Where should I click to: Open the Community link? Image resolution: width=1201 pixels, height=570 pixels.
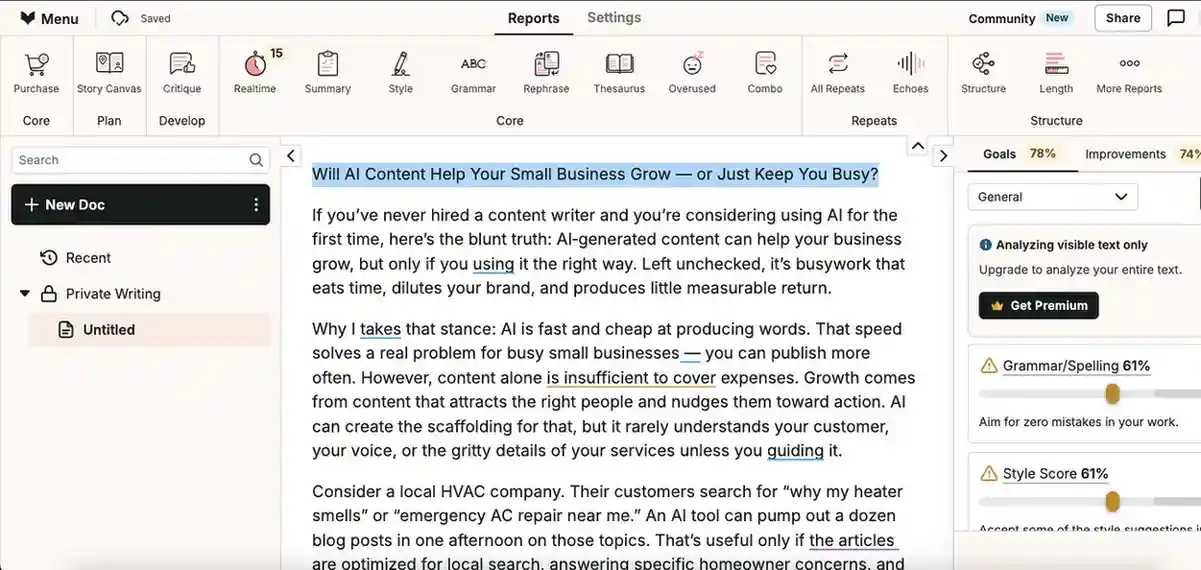(1002, 18)
